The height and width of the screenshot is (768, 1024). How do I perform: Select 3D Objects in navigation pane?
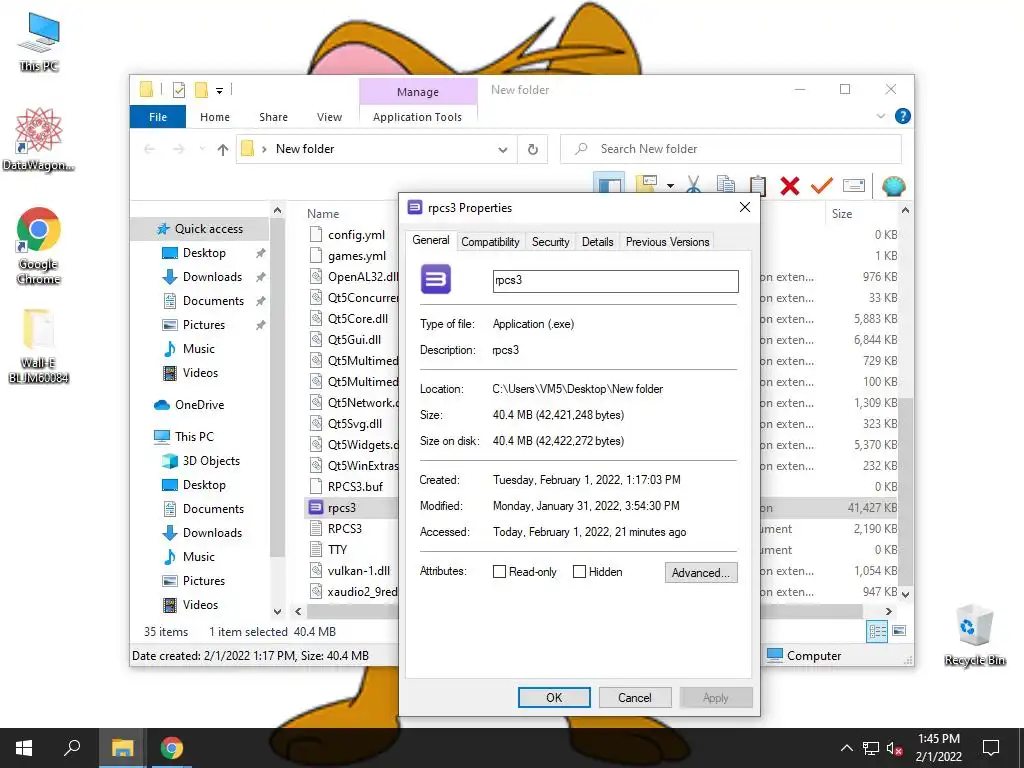point(211,461)
